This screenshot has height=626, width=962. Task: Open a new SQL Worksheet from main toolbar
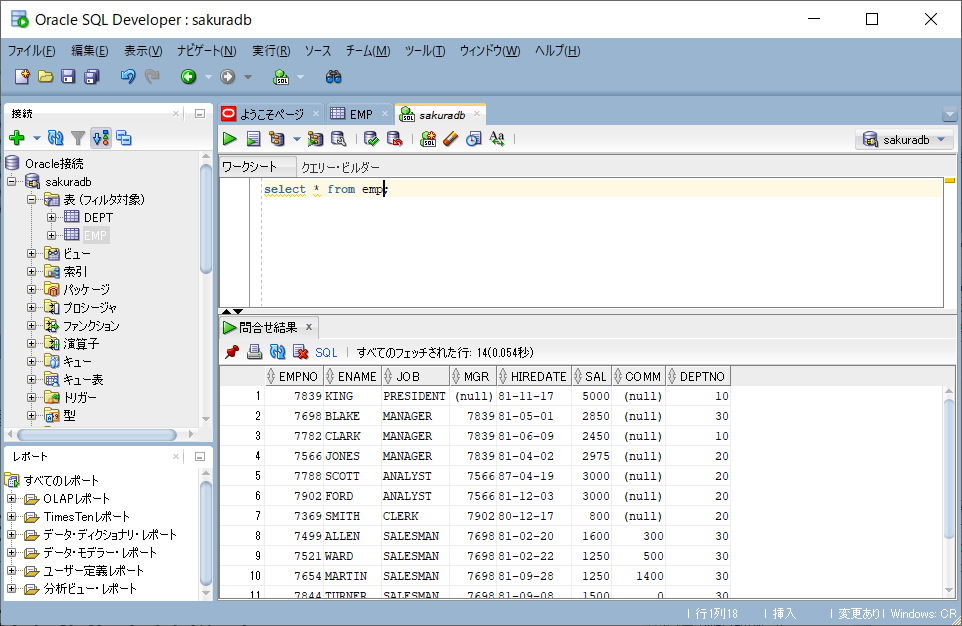point(280,77)
